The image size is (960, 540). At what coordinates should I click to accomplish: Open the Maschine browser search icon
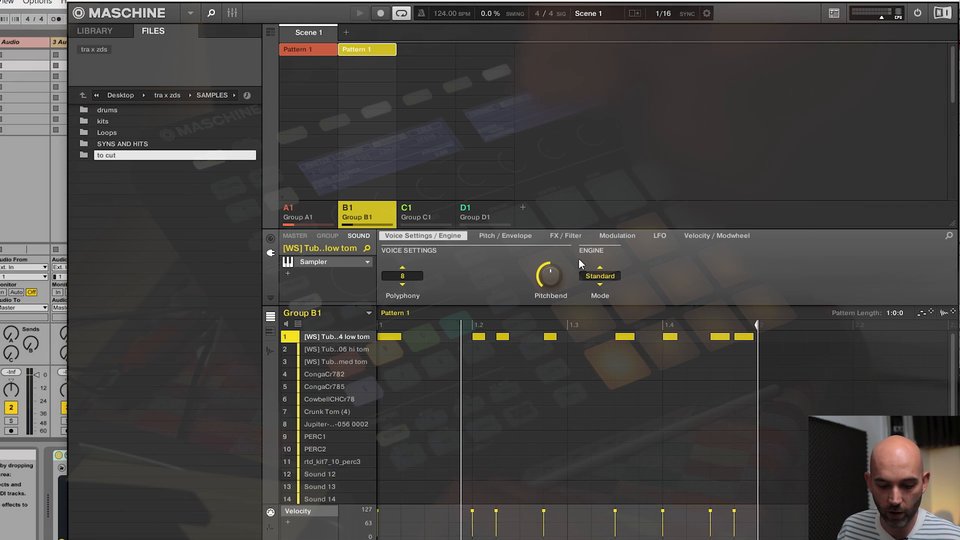(211, 13)
